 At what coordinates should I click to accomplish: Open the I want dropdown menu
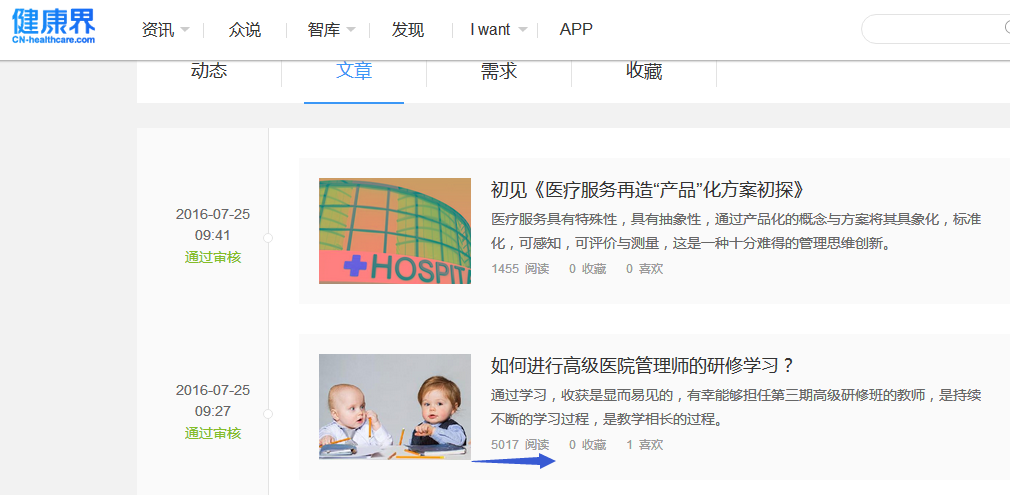[498, 30]
